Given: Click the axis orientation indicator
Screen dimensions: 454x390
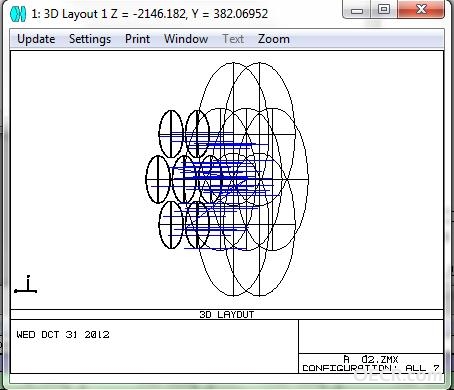Looking at the screenshot, I should pyautogui.click(x=26, y=284).
